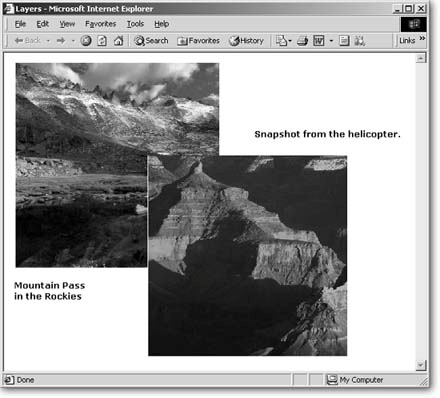440x398 pixels.
Task: Click the Stop loading icon
Action: pos(86,41)
